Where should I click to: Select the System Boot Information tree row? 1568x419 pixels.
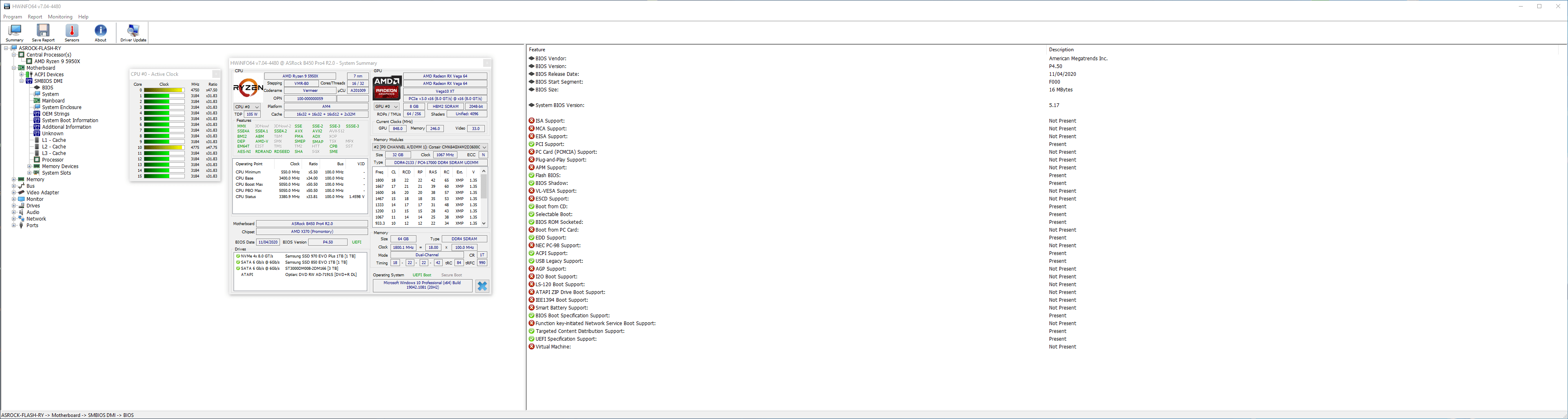tap(70, 121)
